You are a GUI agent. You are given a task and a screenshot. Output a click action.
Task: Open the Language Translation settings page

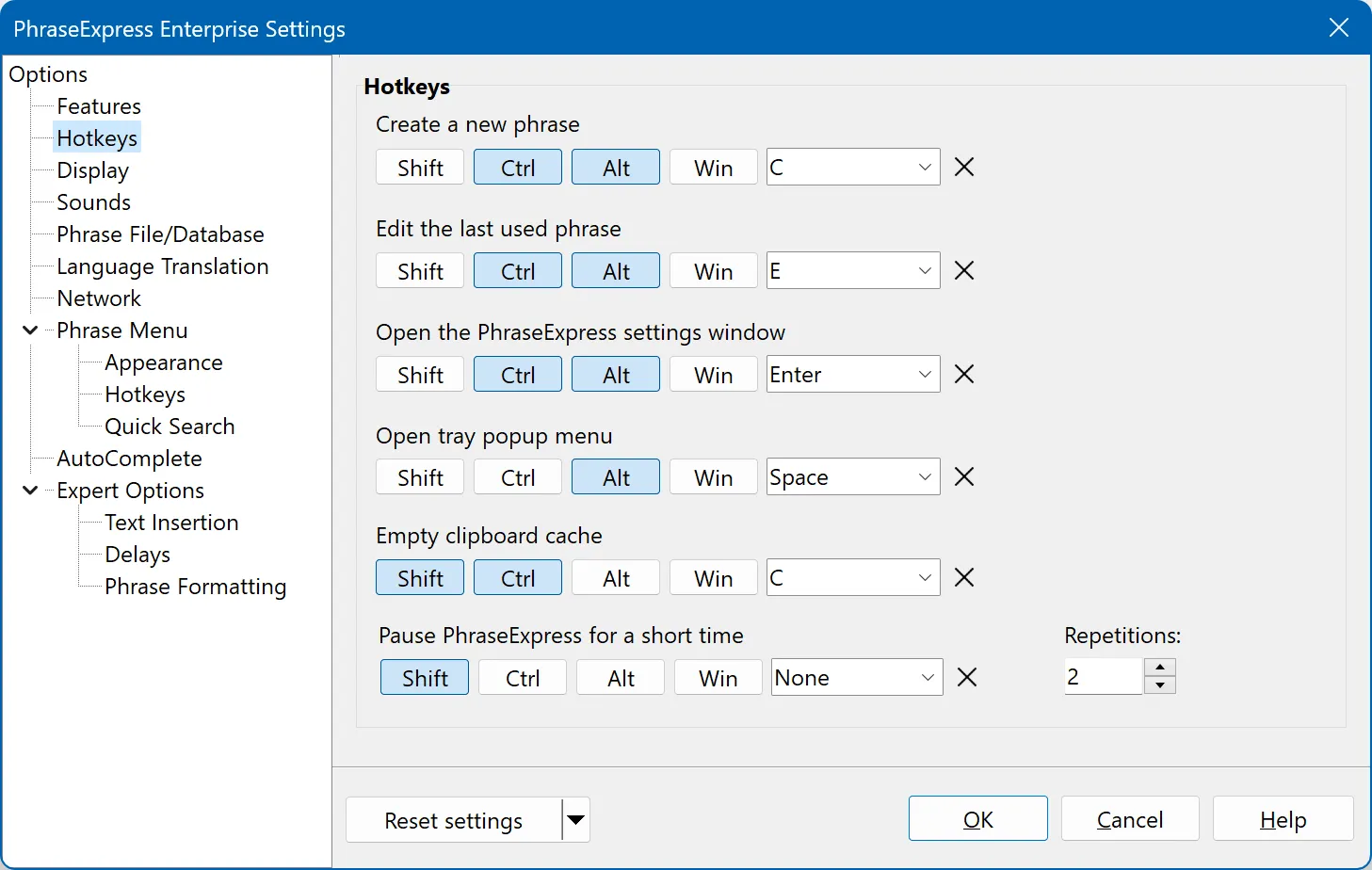coord(162,266)
